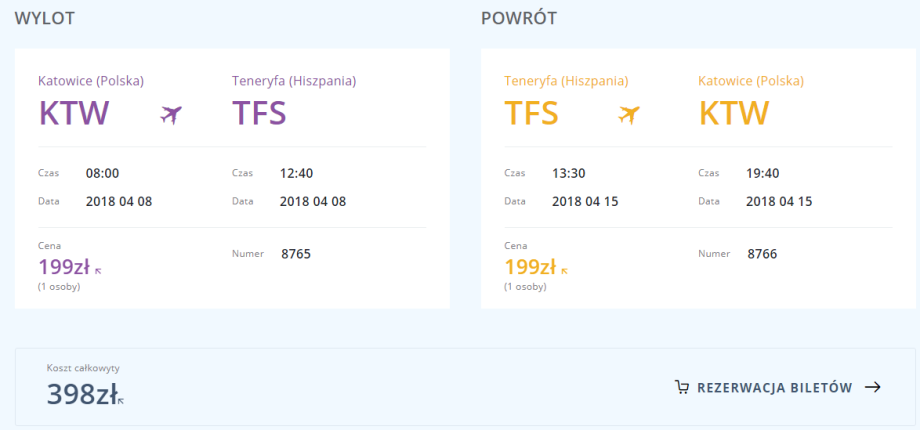Click the purple Teneryfa (Hiszpania) destination label
The height and width of the screenshot is (430, 920).
tap(293, 81)
